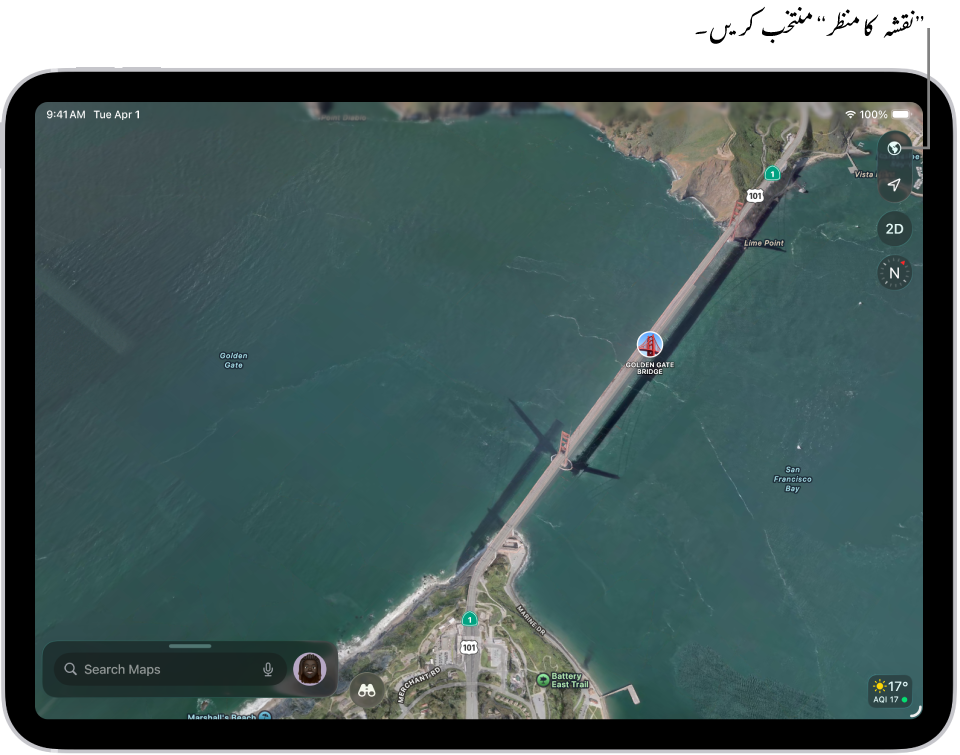
Task: Tap the Lime Point label
Action: click(x=763, y=243)
